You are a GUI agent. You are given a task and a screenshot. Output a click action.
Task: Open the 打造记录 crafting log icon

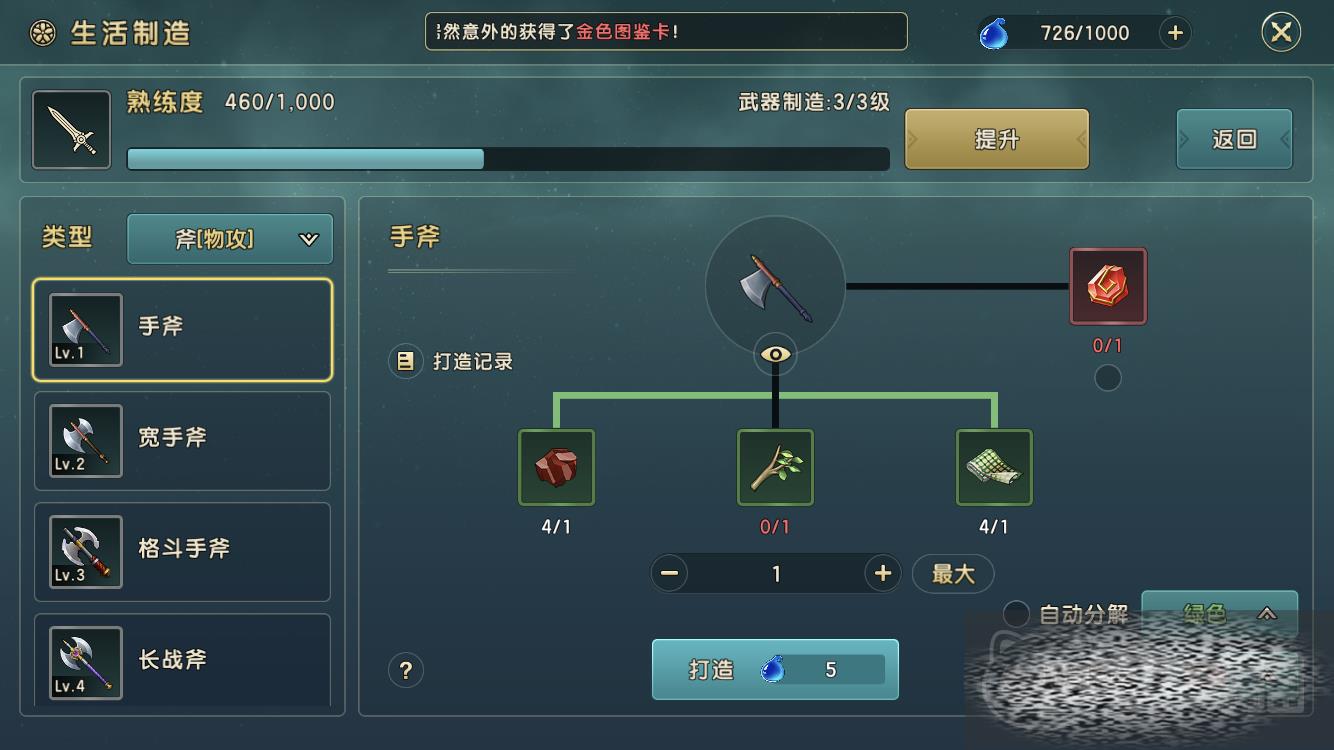pos(405,361)
